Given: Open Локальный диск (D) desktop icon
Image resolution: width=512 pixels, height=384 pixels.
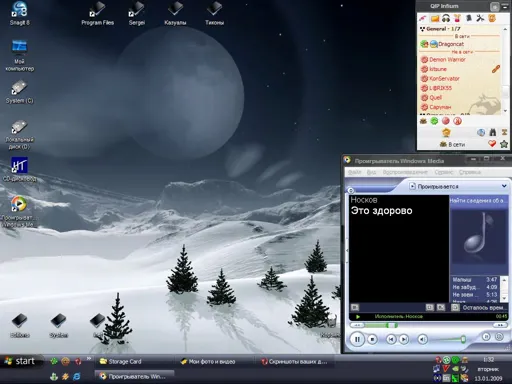Looking at the screenshot, I should [x=19, y=134].
